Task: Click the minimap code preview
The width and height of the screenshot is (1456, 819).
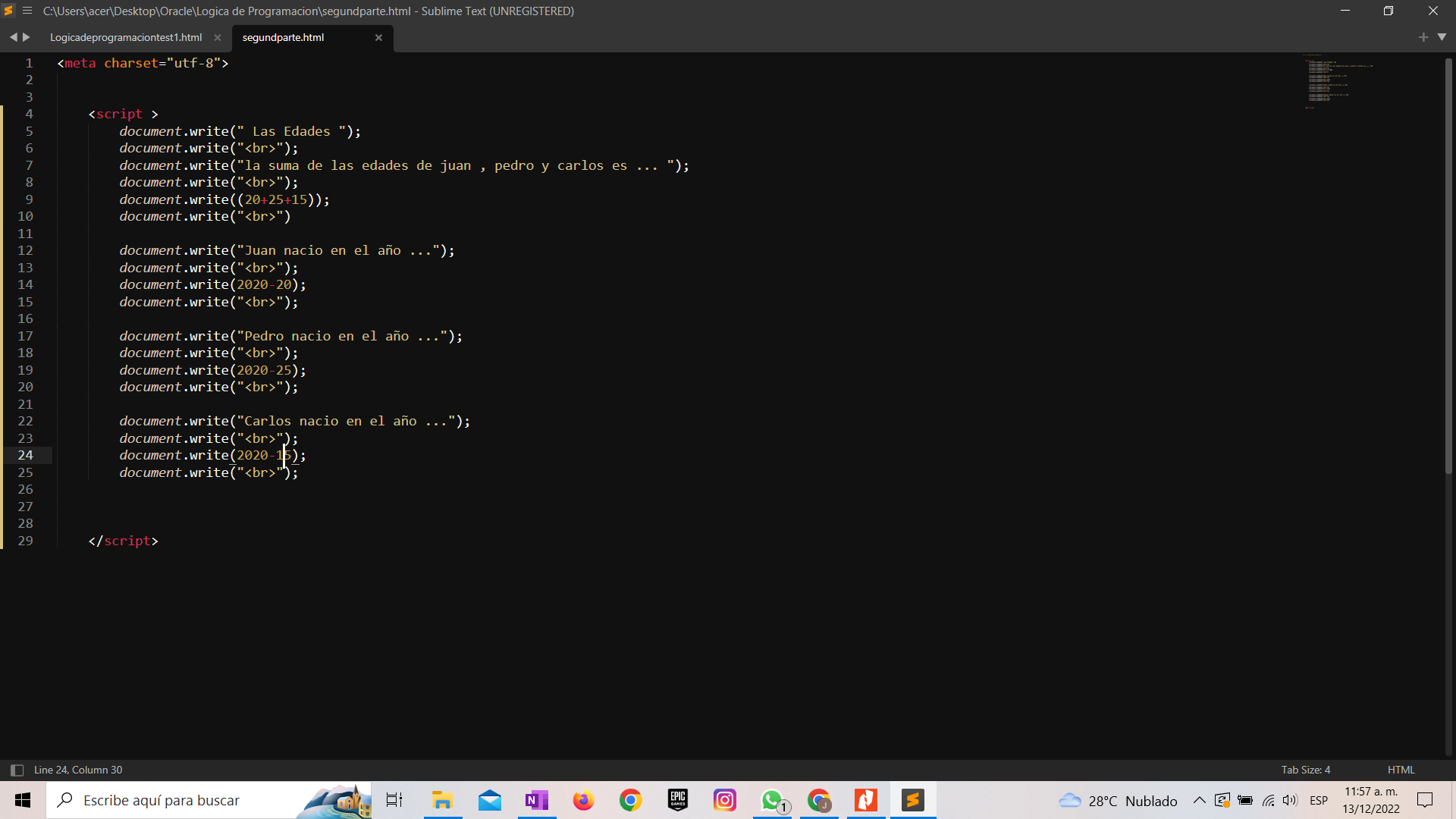Action: click(x=1339, y=82)
